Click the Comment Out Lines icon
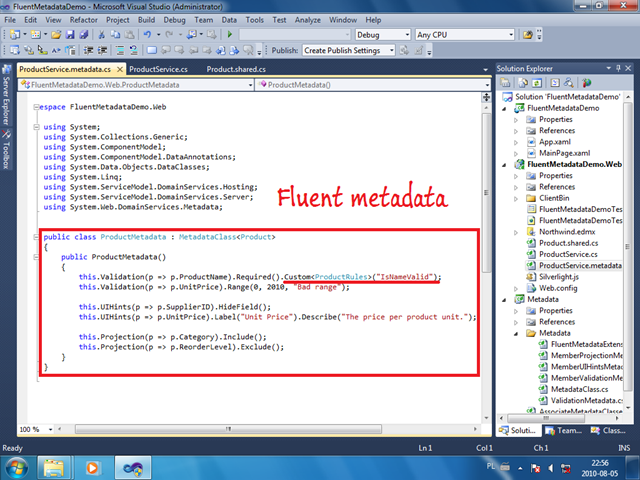The image size is (640, 480). tap(120, 50)
